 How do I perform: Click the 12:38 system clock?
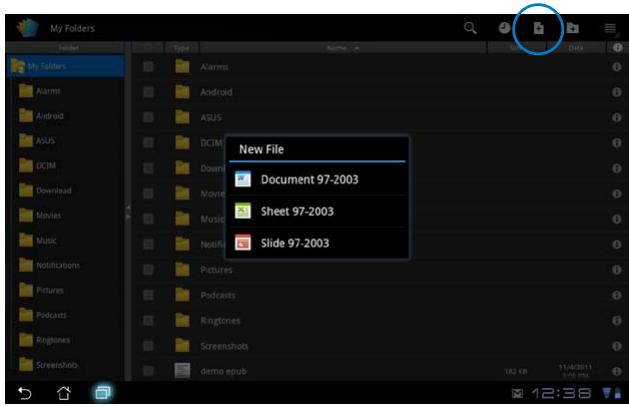pyautogui.click(x=561, y=393)
